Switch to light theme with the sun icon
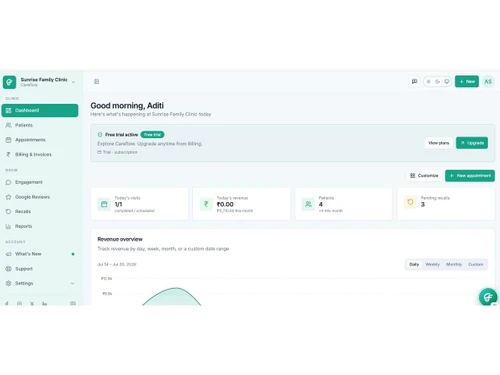 point(429,81)
